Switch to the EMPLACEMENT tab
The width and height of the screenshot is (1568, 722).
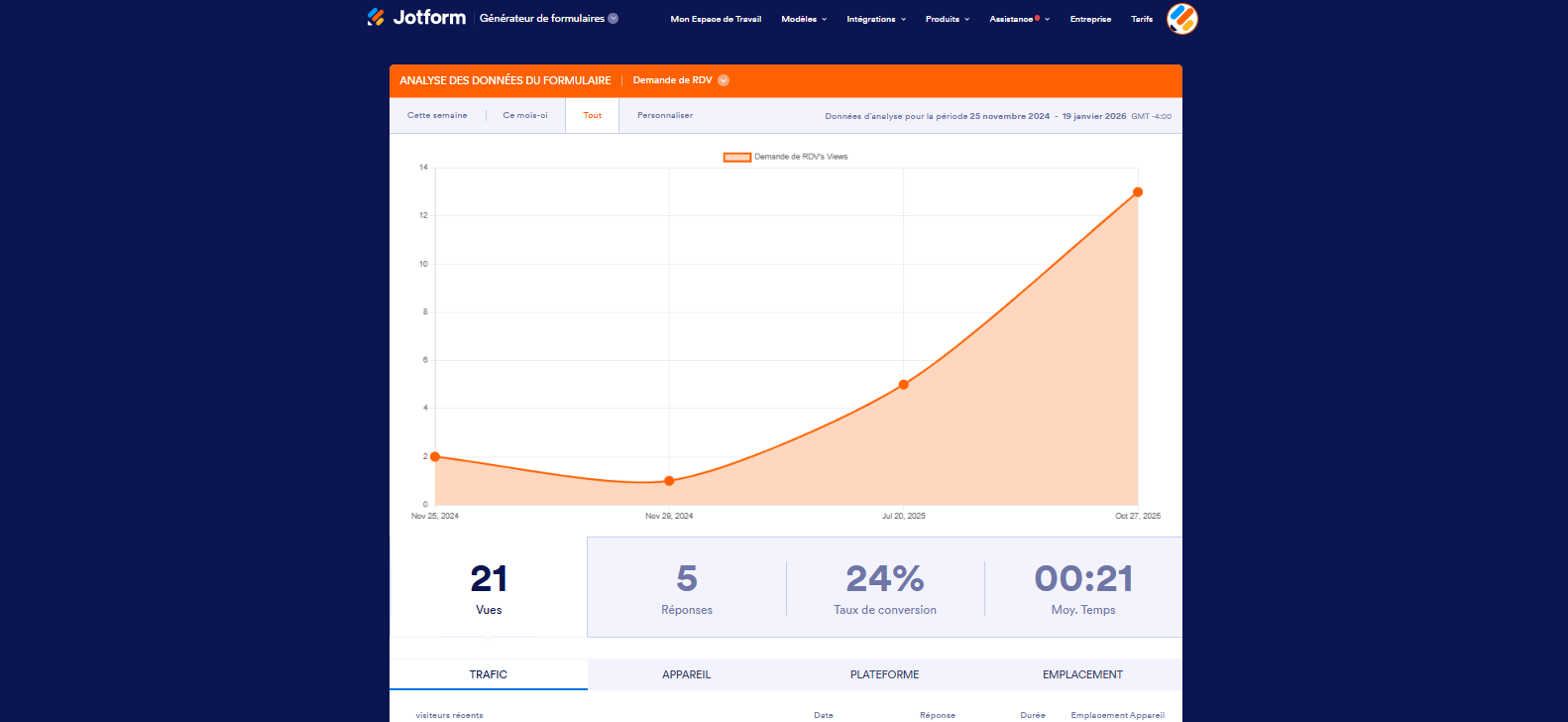[1082, 674]
